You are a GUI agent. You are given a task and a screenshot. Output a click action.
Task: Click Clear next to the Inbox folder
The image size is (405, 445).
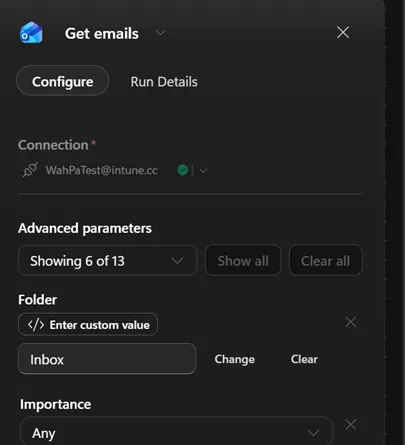304,359
